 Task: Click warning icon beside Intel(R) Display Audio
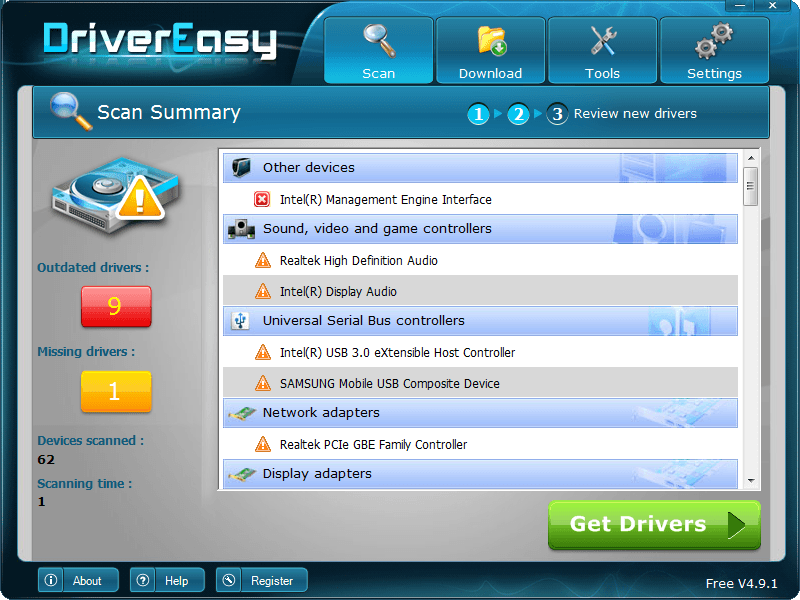tap(263, 291)
